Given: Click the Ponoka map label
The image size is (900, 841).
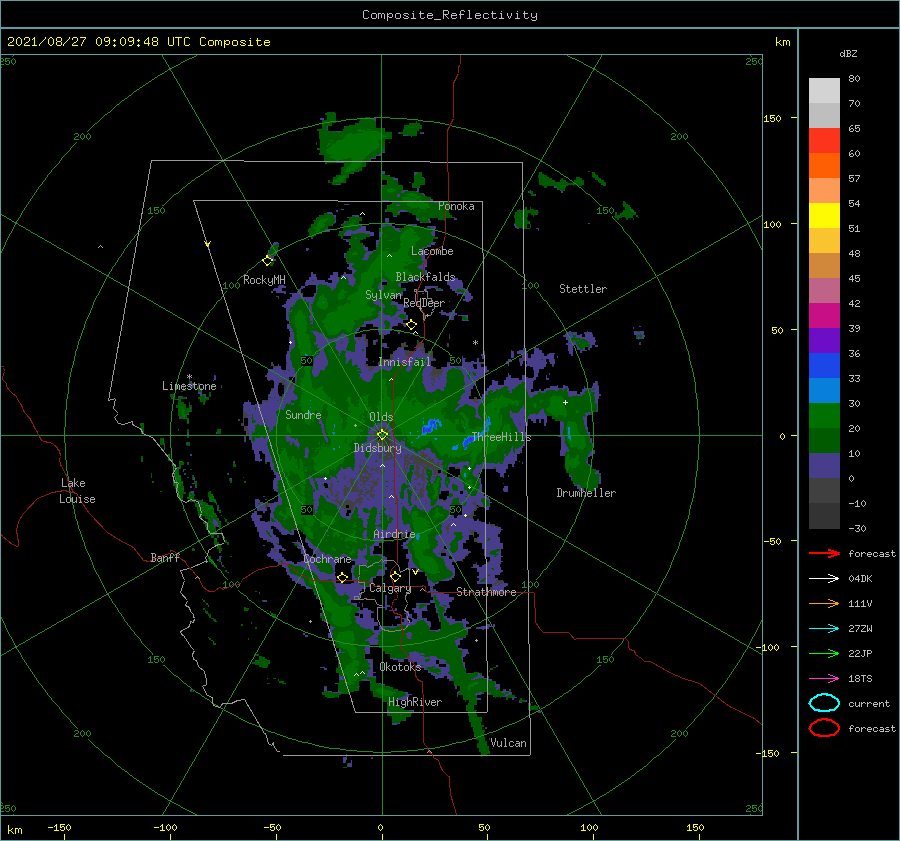Looking at the screenshot, I should (x=456, y=206).
